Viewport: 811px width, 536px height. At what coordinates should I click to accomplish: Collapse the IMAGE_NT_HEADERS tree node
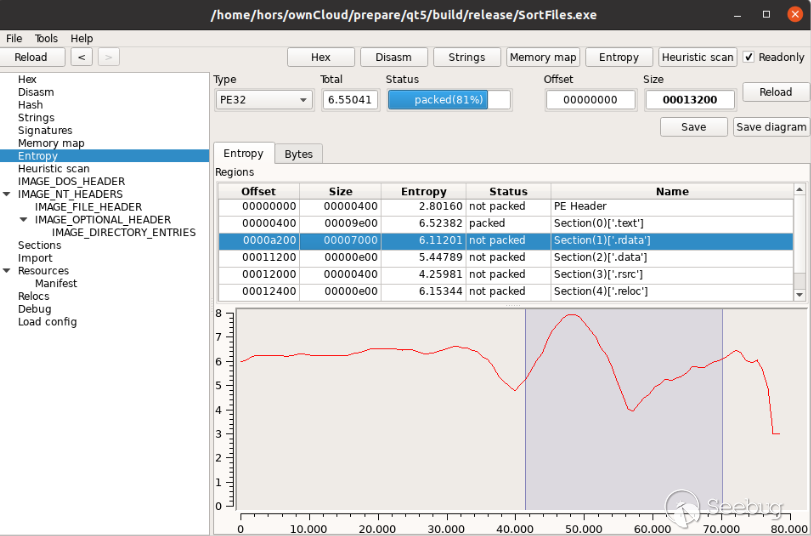[8, 194]
